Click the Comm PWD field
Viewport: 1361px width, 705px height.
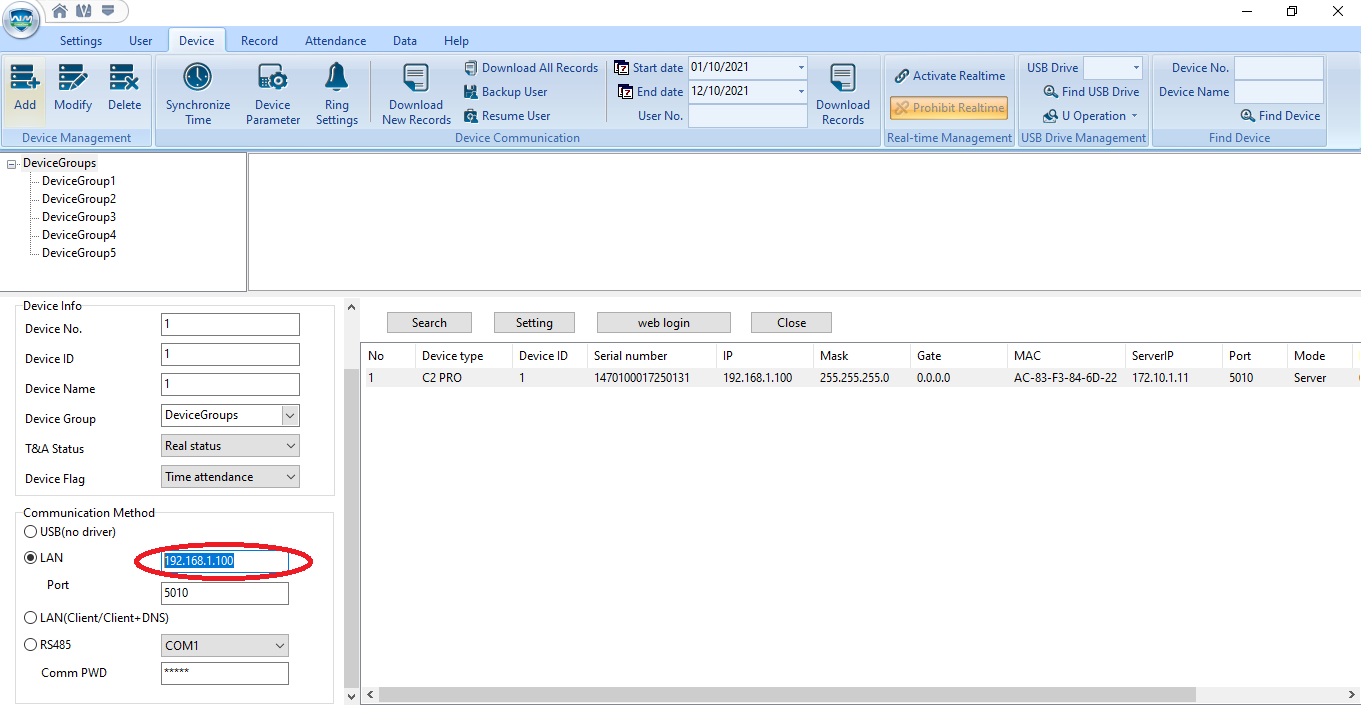click(225, 673)
